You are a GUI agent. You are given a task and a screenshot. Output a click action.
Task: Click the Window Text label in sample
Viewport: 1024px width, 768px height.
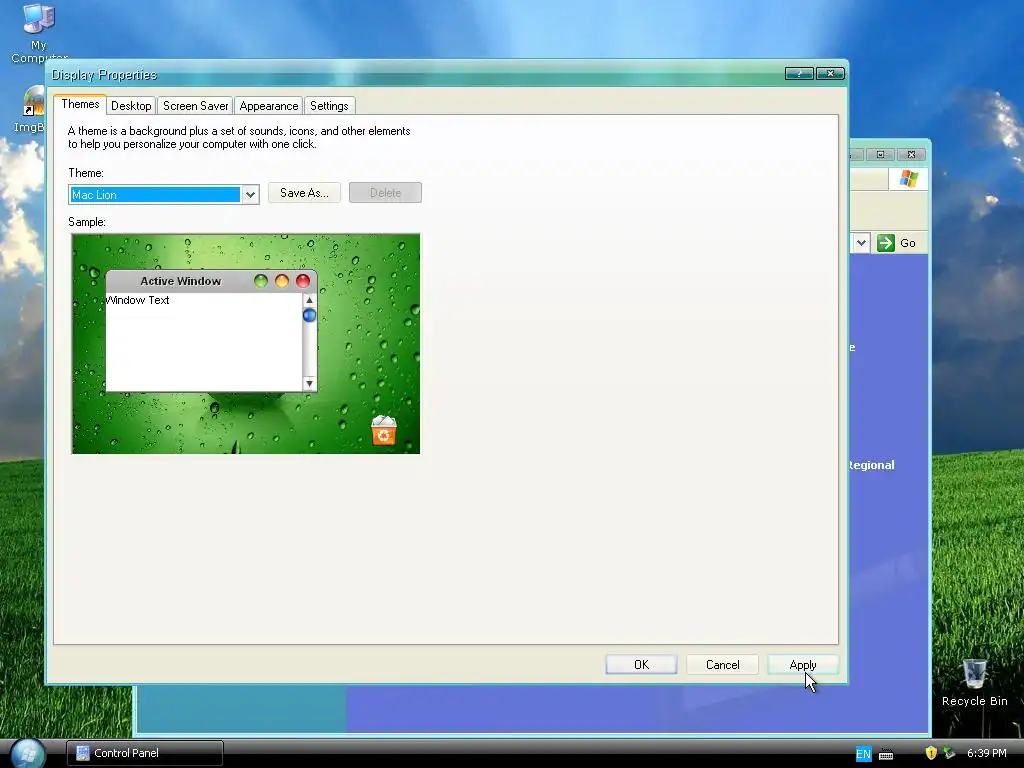138,300
